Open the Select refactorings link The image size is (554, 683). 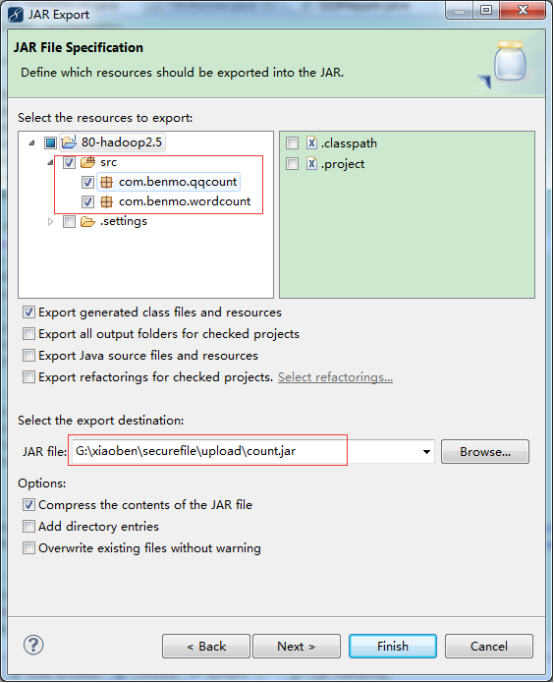(x=335, y=377)
